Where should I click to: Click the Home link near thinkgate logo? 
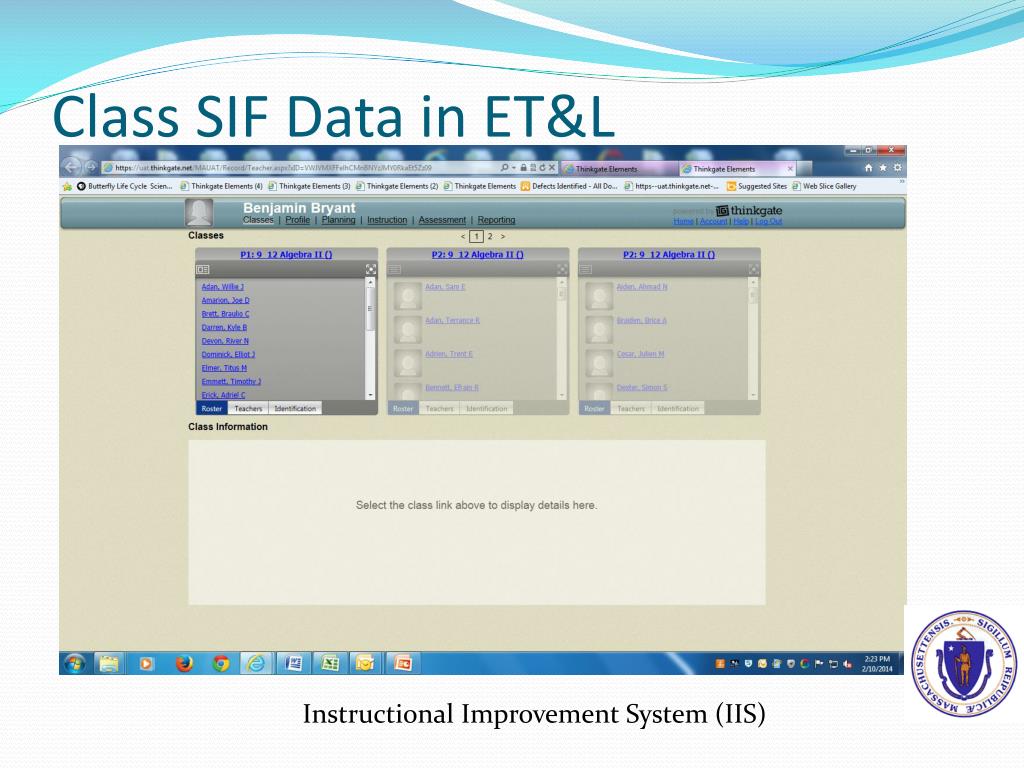tap(683, 221)
